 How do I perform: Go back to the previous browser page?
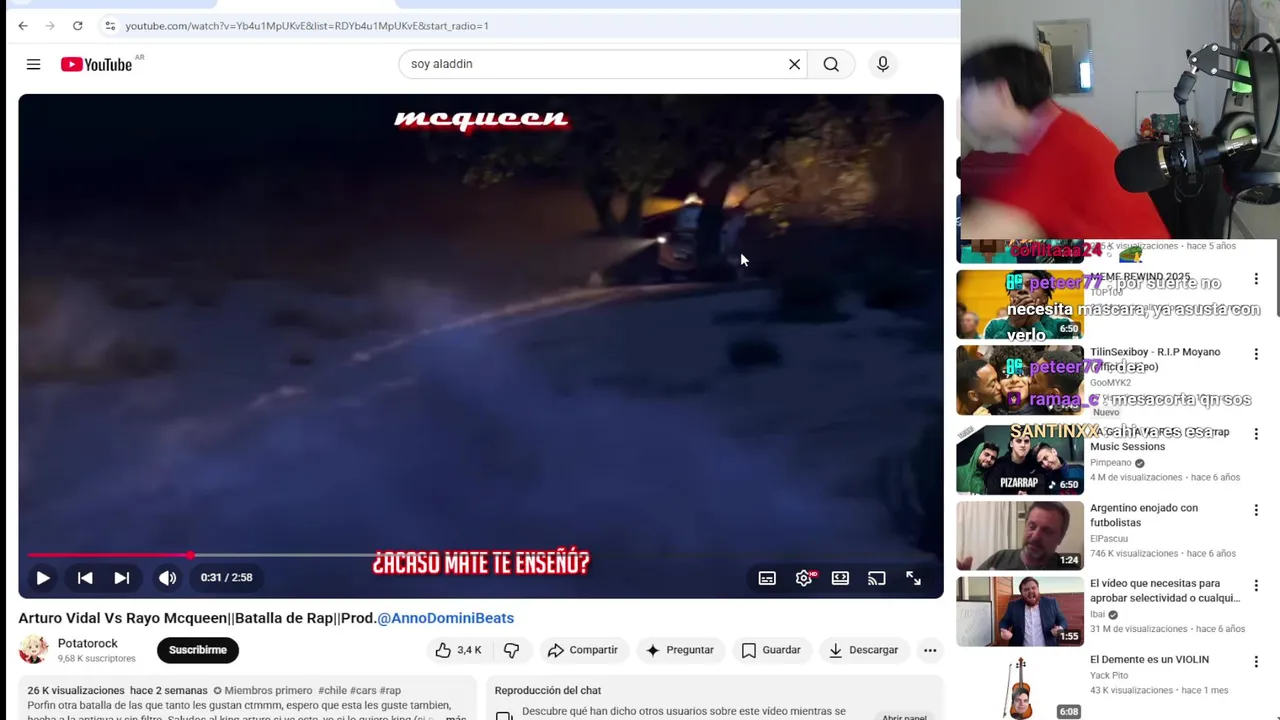click(x=23, y=26)
